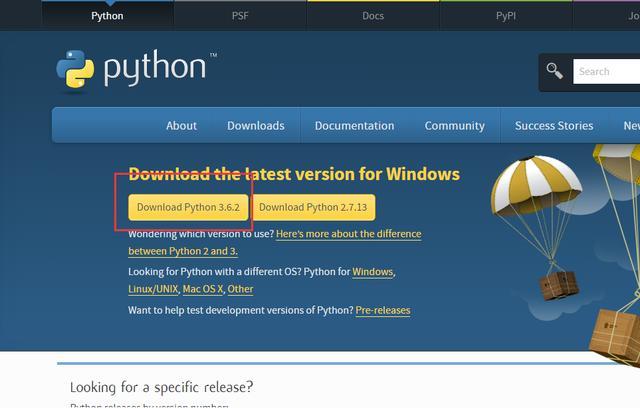The height and width of the screenshot is (408, 640).
Task: Switch to the PSF top-bar tab
Action: [x=240, y=16]
